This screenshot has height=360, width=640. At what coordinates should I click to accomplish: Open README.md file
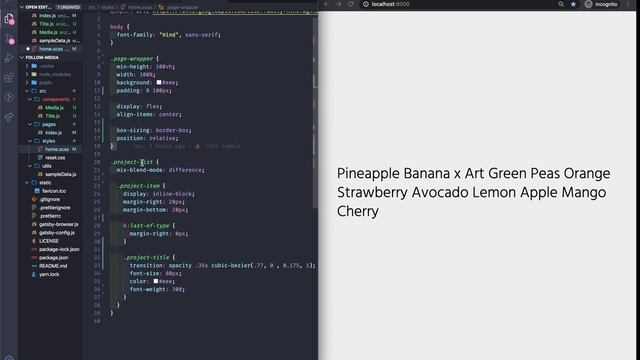pos(53,266)
